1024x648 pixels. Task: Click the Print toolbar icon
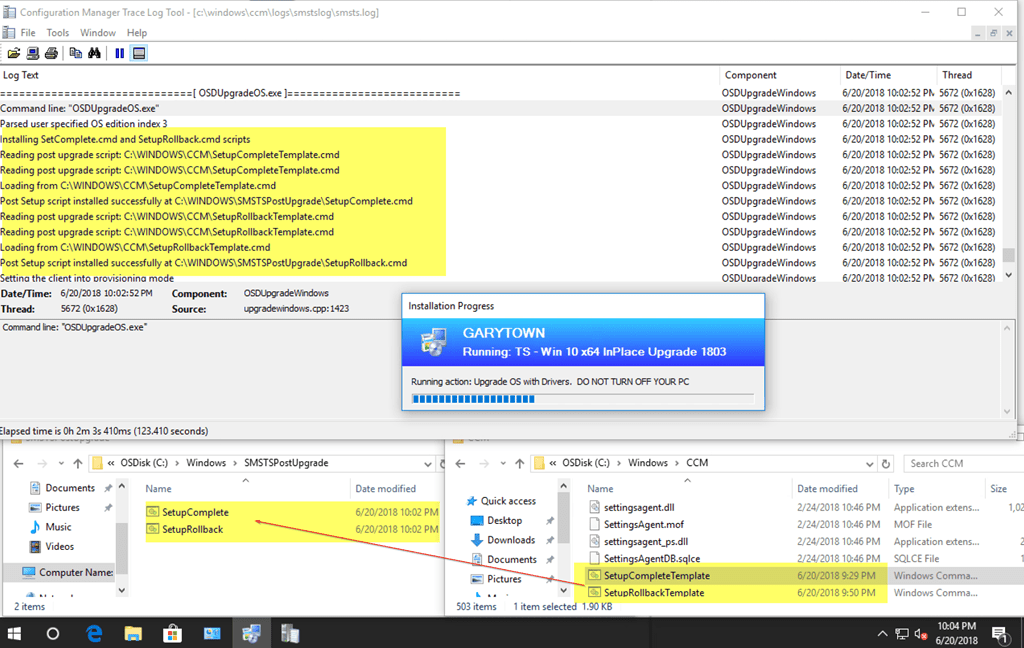52,53
